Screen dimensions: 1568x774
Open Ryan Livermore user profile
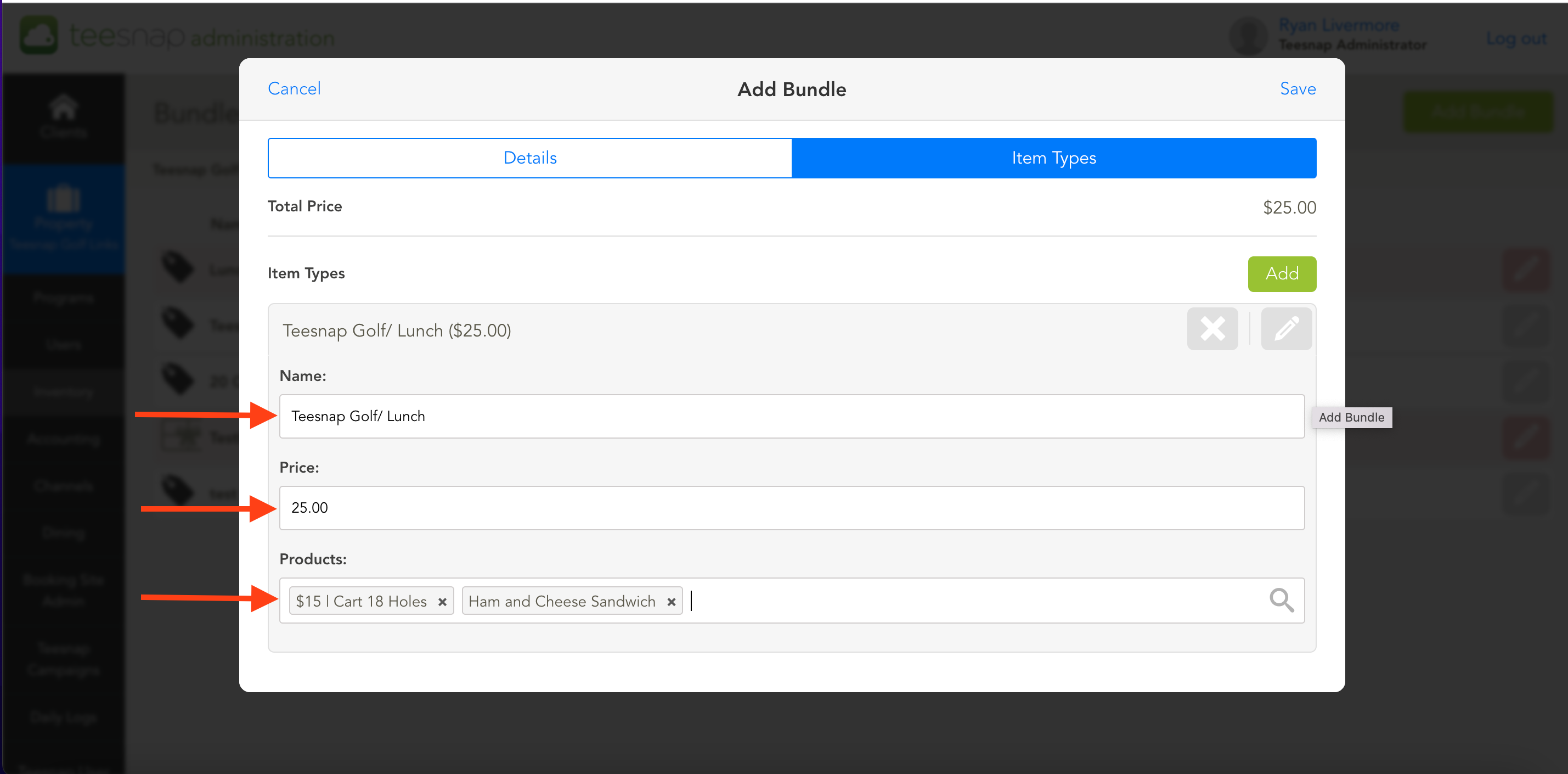click(1339, 26)
